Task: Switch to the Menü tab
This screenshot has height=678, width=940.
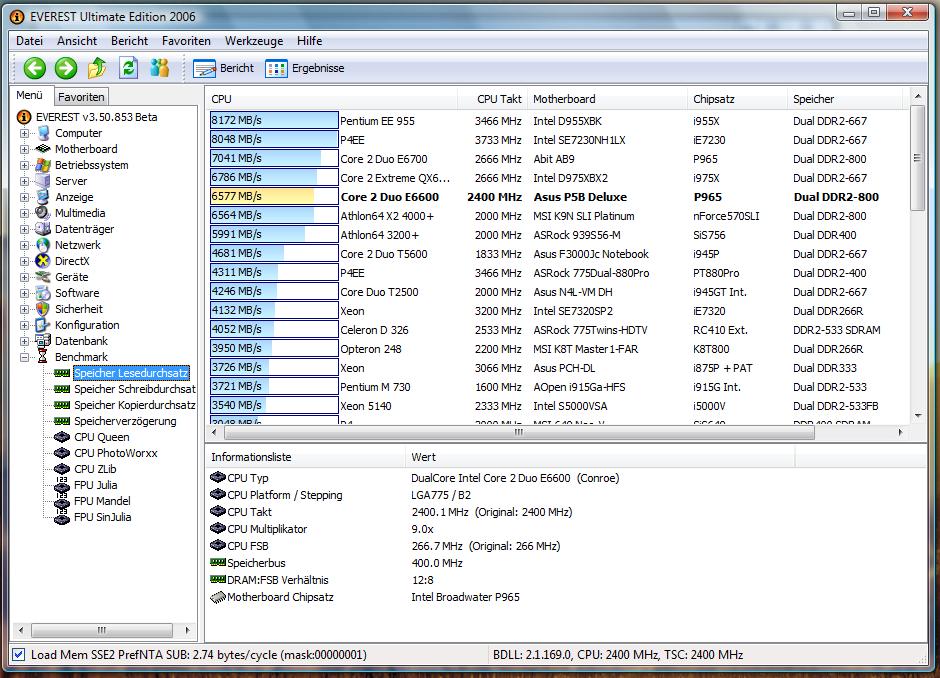Action: point(29,95)
